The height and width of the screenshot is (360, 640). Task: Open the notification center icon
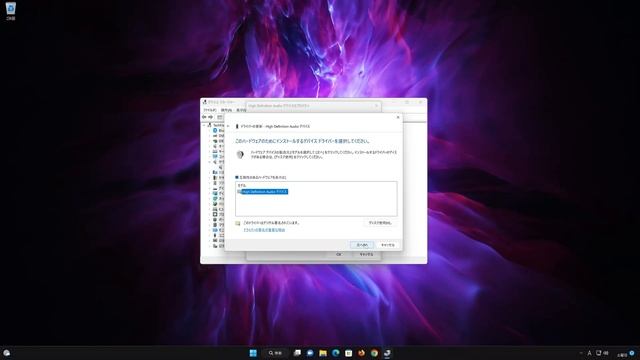(632, 353)
